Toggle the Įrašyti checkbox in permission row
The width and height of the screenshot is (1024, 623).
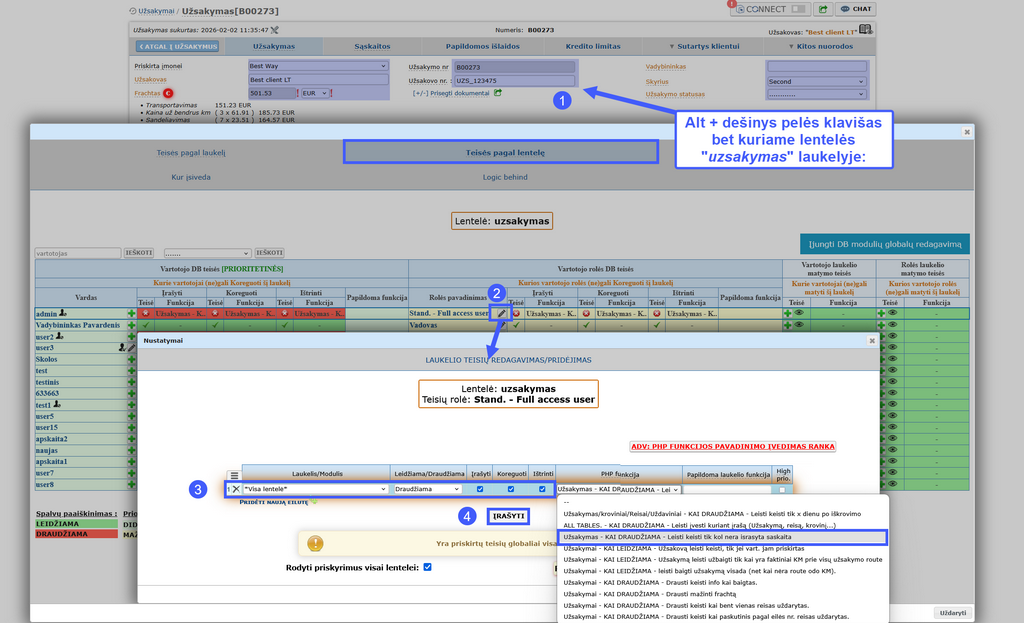pos(480,489)
